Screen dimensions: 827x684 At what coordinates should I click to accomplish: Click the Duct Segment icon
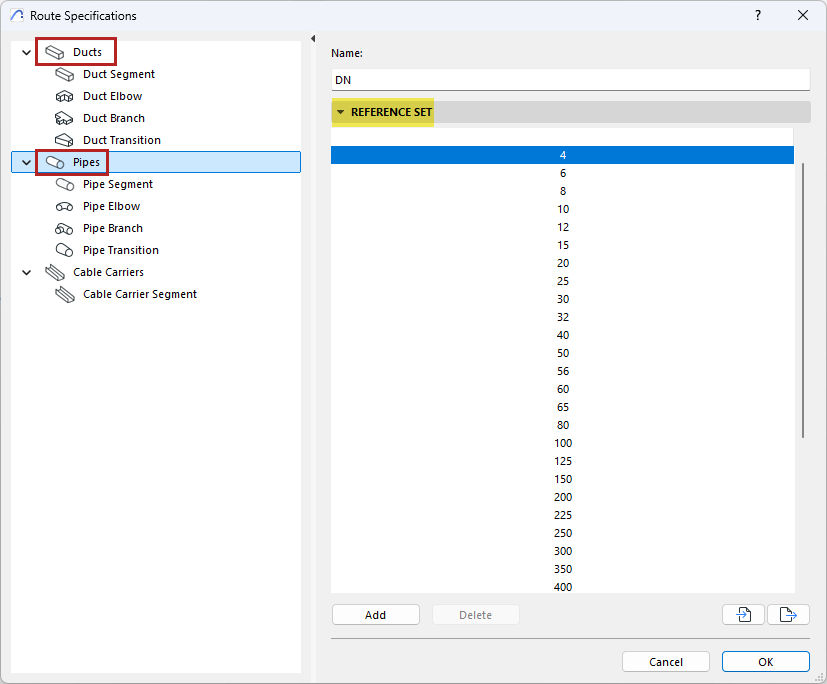(64, 74)
